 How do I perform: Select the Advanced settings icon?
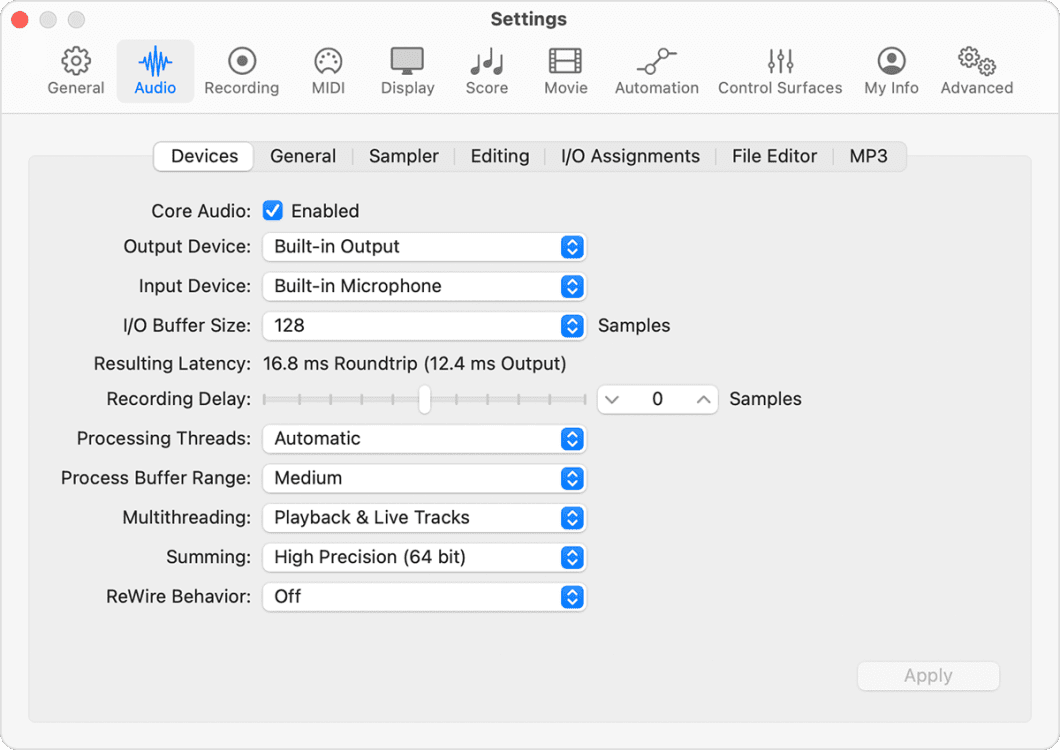(975, 70)
